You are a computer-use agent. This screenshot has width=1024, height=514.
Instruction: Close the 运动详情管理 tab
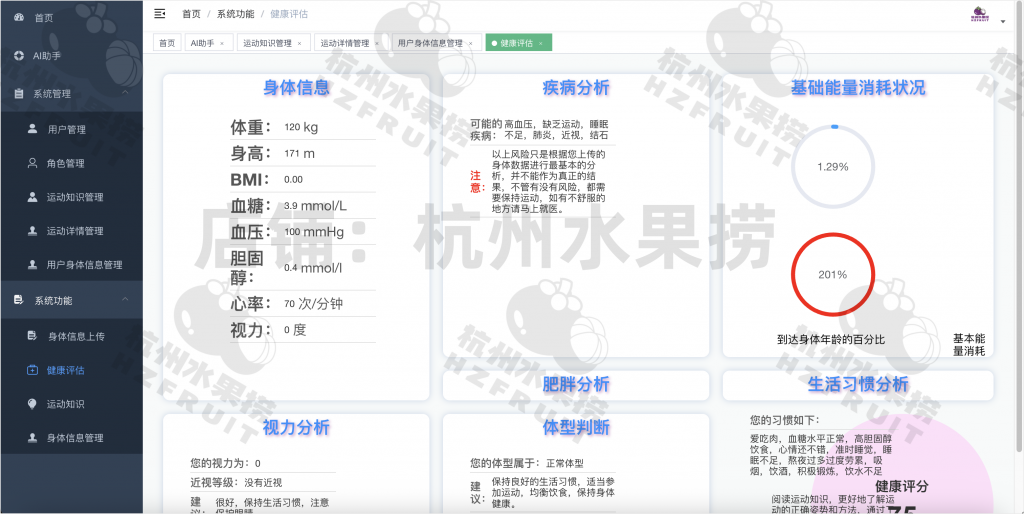pyautogui.click(x=377, y=43)
